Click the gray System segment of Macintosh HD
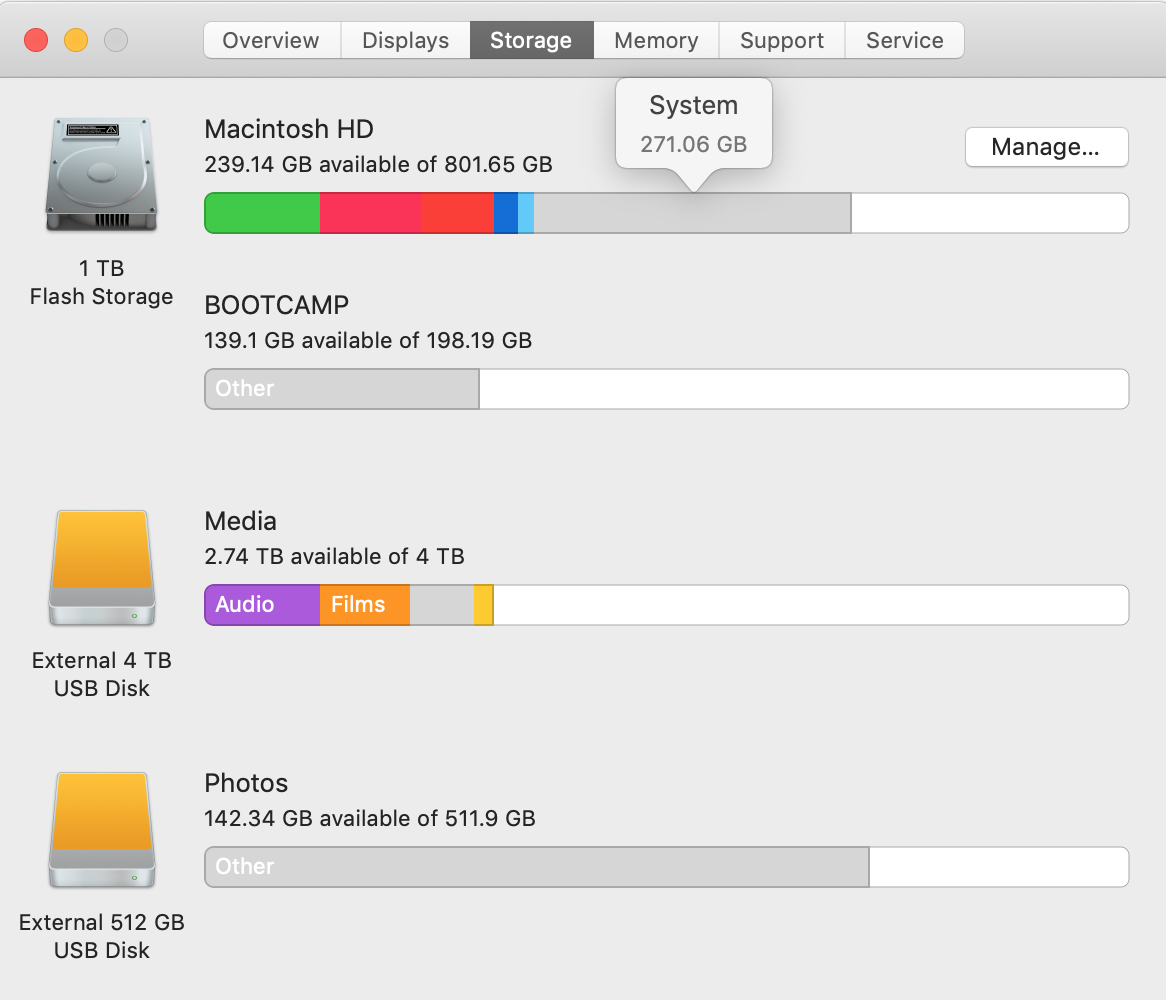The height and width of the screenshot is (1000, 1166). click(692, 213)
